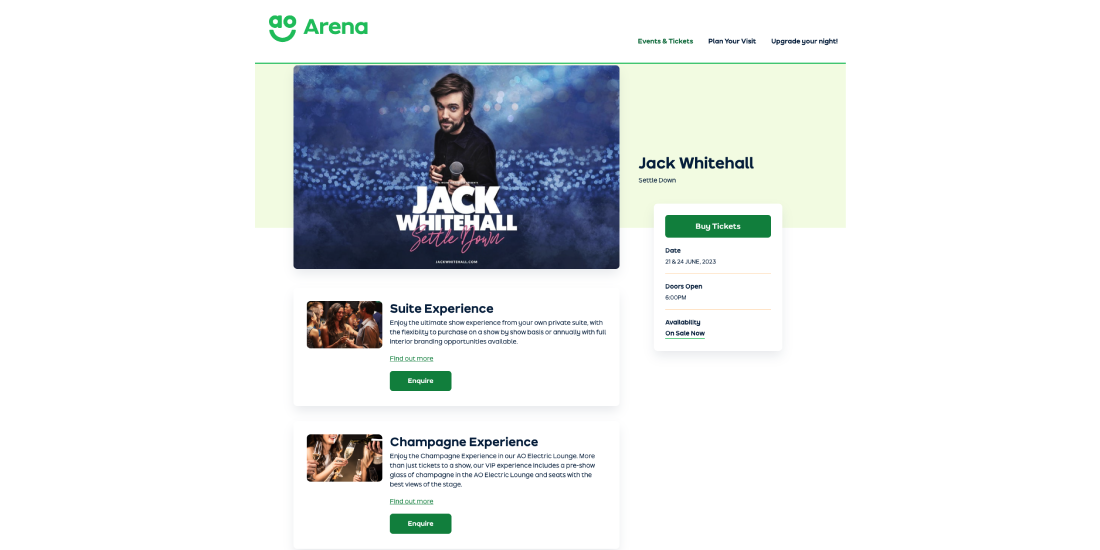Open the Suite Experience thumbnail photo
The image size is (1100, 550).
pos(344,325)
